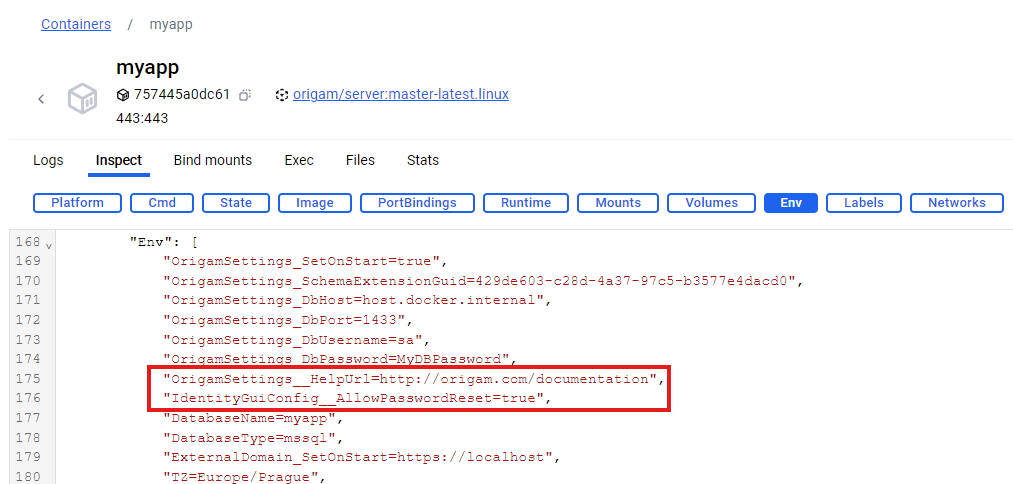
Task: Click the ExternalDomain_SetOnStart=https://localhost line
Action: (361, 458)
